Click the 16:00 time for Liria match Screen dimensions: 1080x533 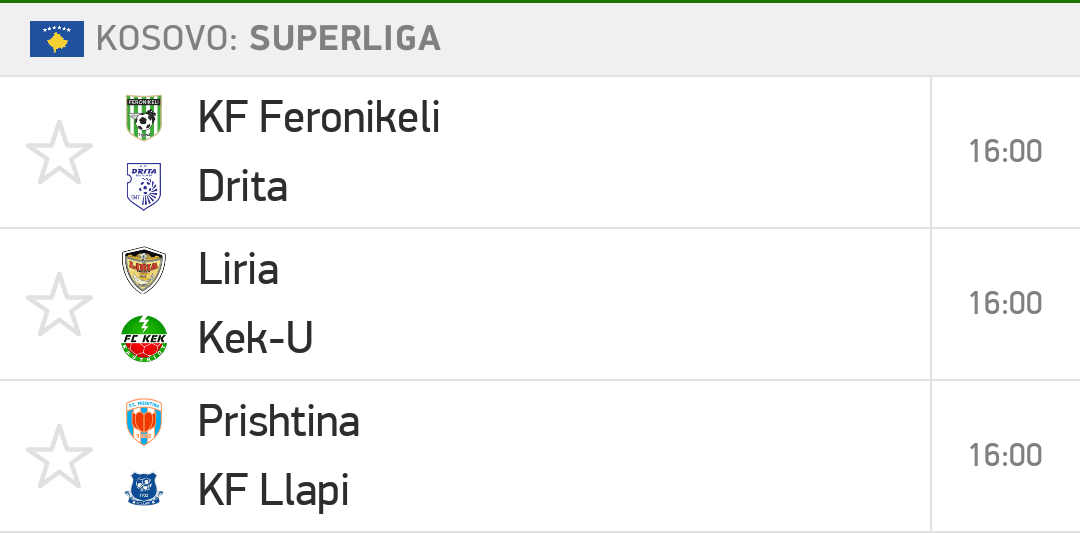pos(1005,304)
